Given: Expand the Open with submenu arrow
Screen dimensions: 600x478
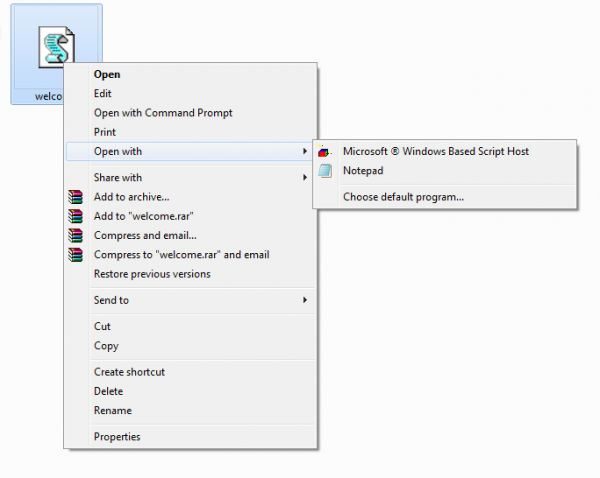Looking at the screenshot, I should click(305, 151).
